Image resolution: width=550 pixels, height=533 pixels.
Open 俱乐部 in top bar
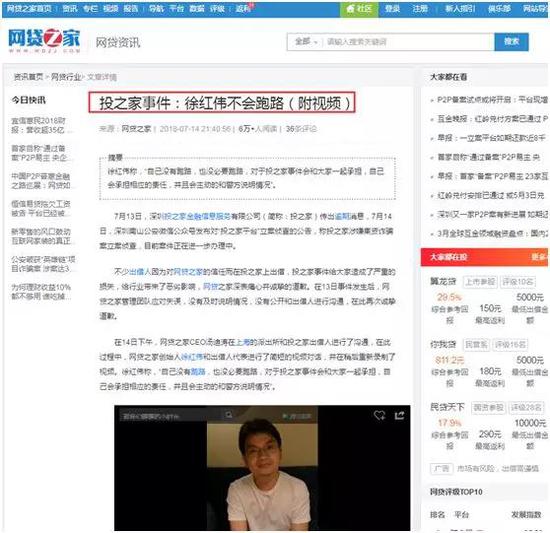click(x=499, y=8)
